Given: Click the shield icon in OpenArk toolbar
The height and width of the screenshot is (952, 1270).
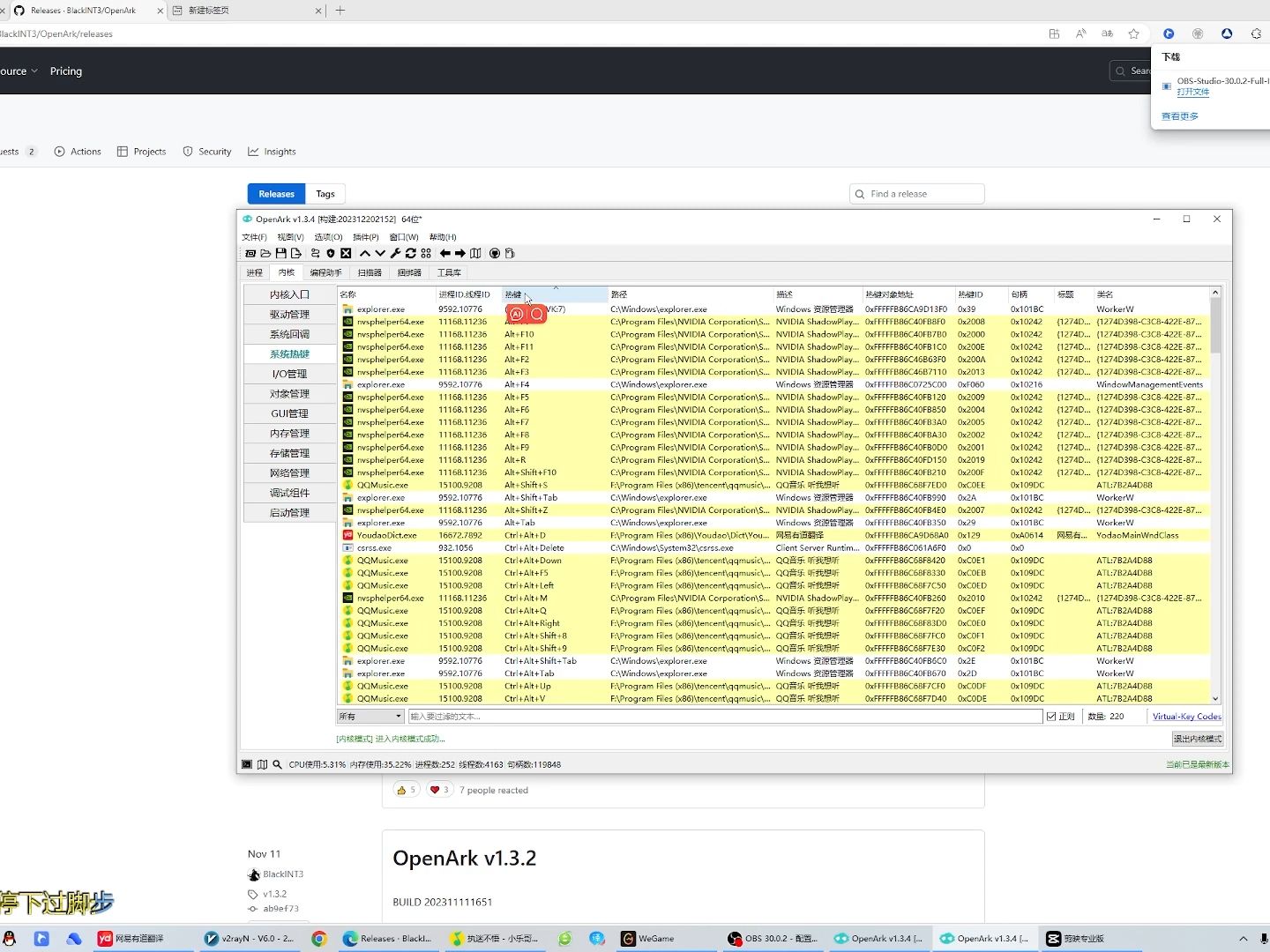Looking at the screenshot, I should (331, 253).
